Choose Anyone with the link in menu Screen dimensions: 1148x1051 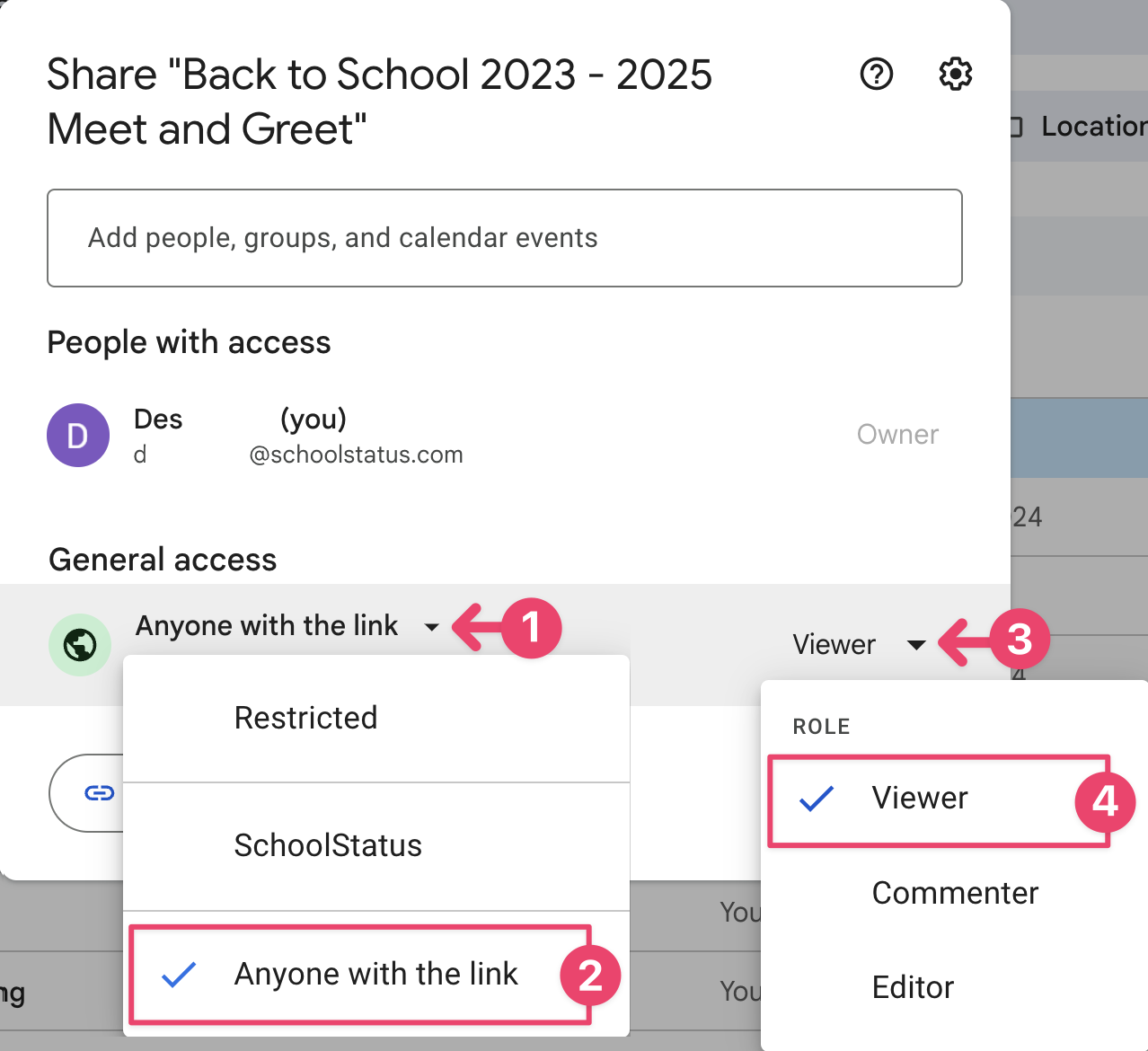click(x=375, y=975)
